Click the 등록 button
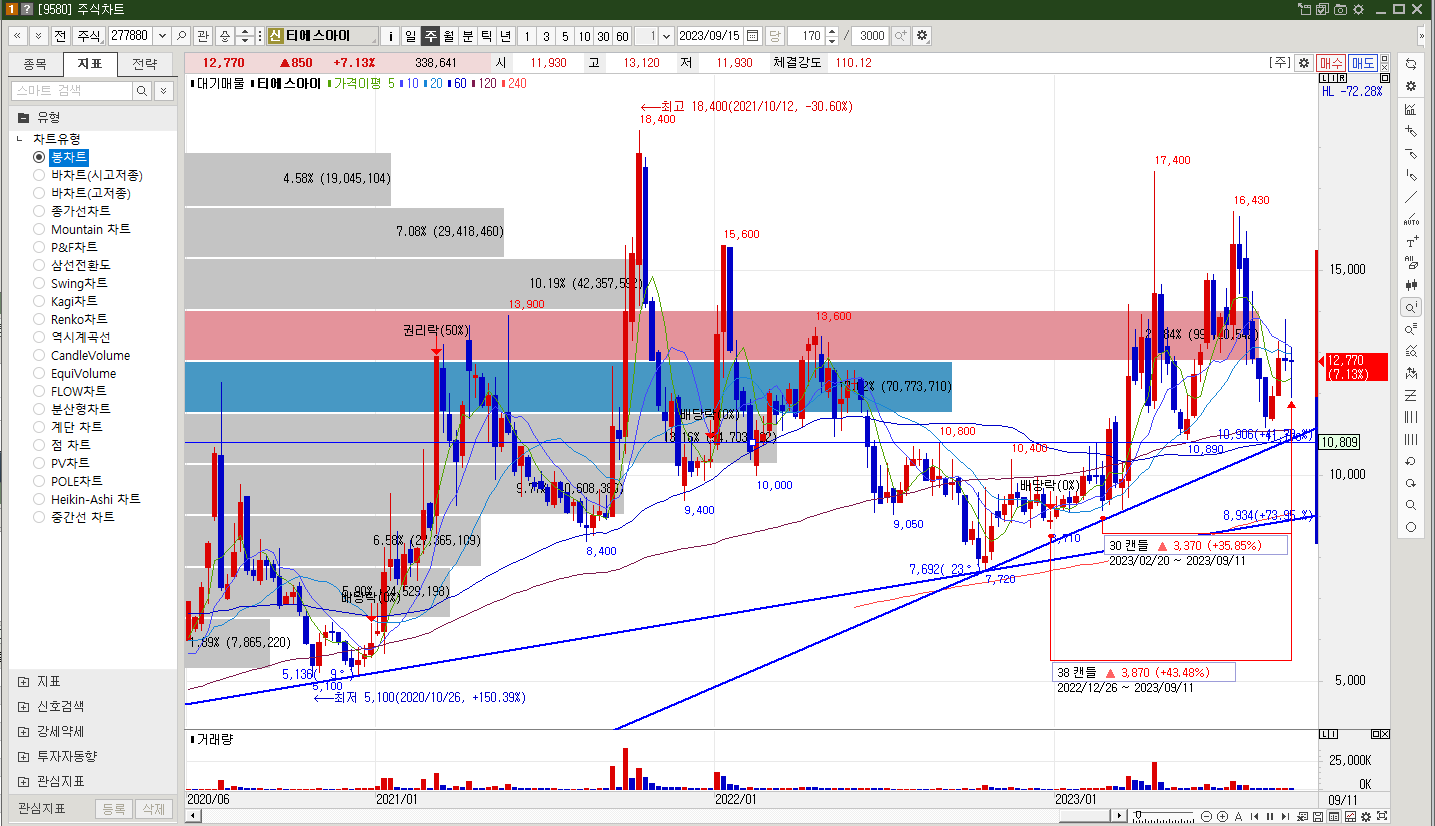Image resolution: width=1435 pixels, height=826 pixels. coord(114,809)
